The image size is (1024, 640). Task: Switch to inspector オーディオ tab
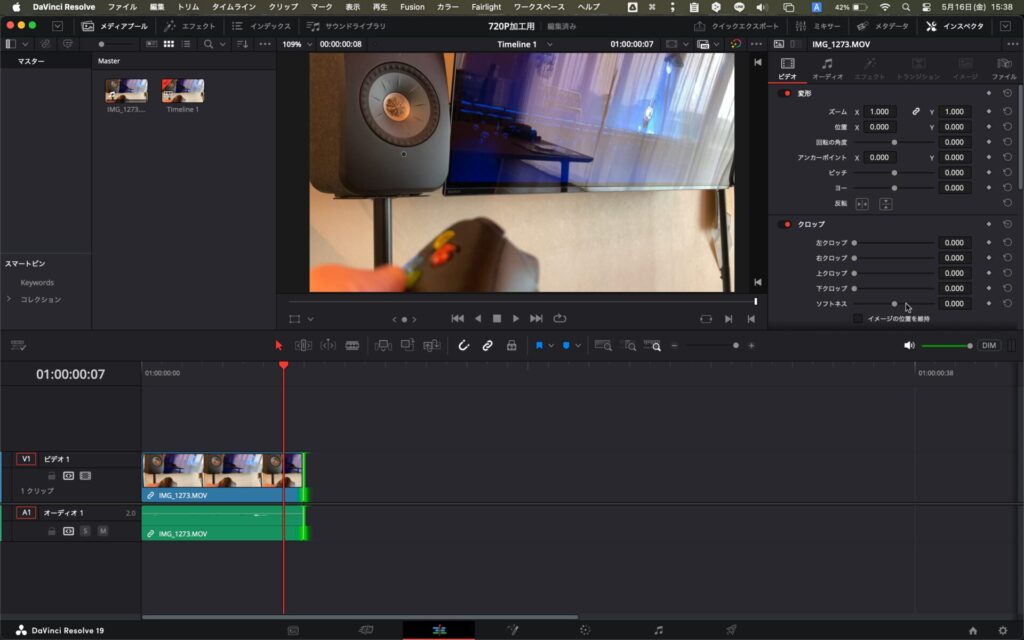[827, 69]
